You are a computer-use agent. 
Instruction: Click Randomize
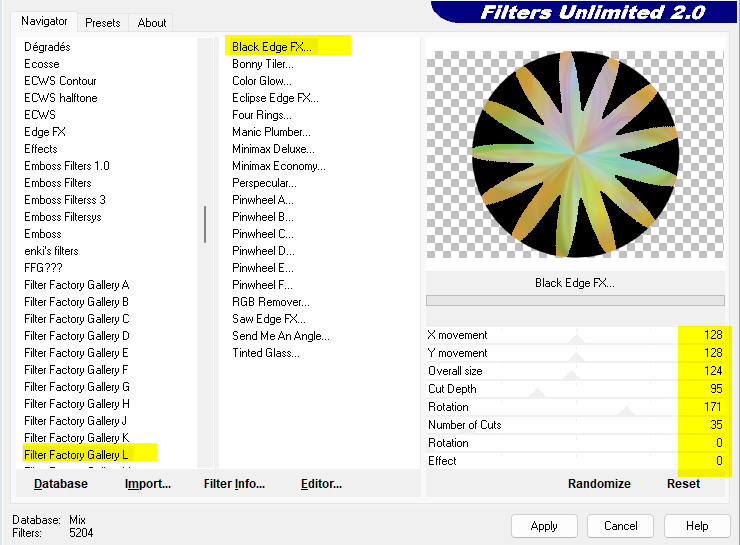click(x=599, y=484)
